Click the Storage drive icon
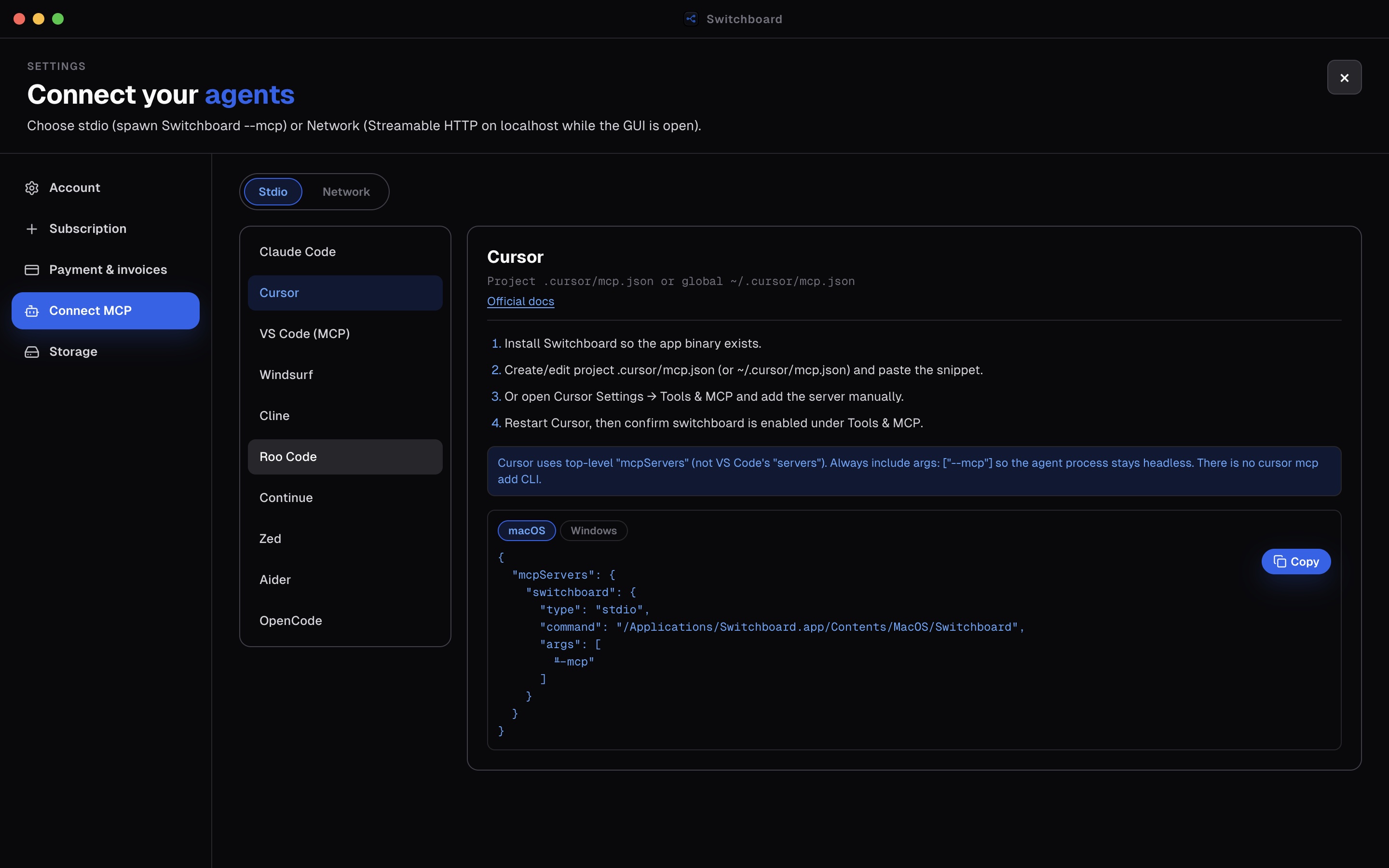 coord(31,352)
